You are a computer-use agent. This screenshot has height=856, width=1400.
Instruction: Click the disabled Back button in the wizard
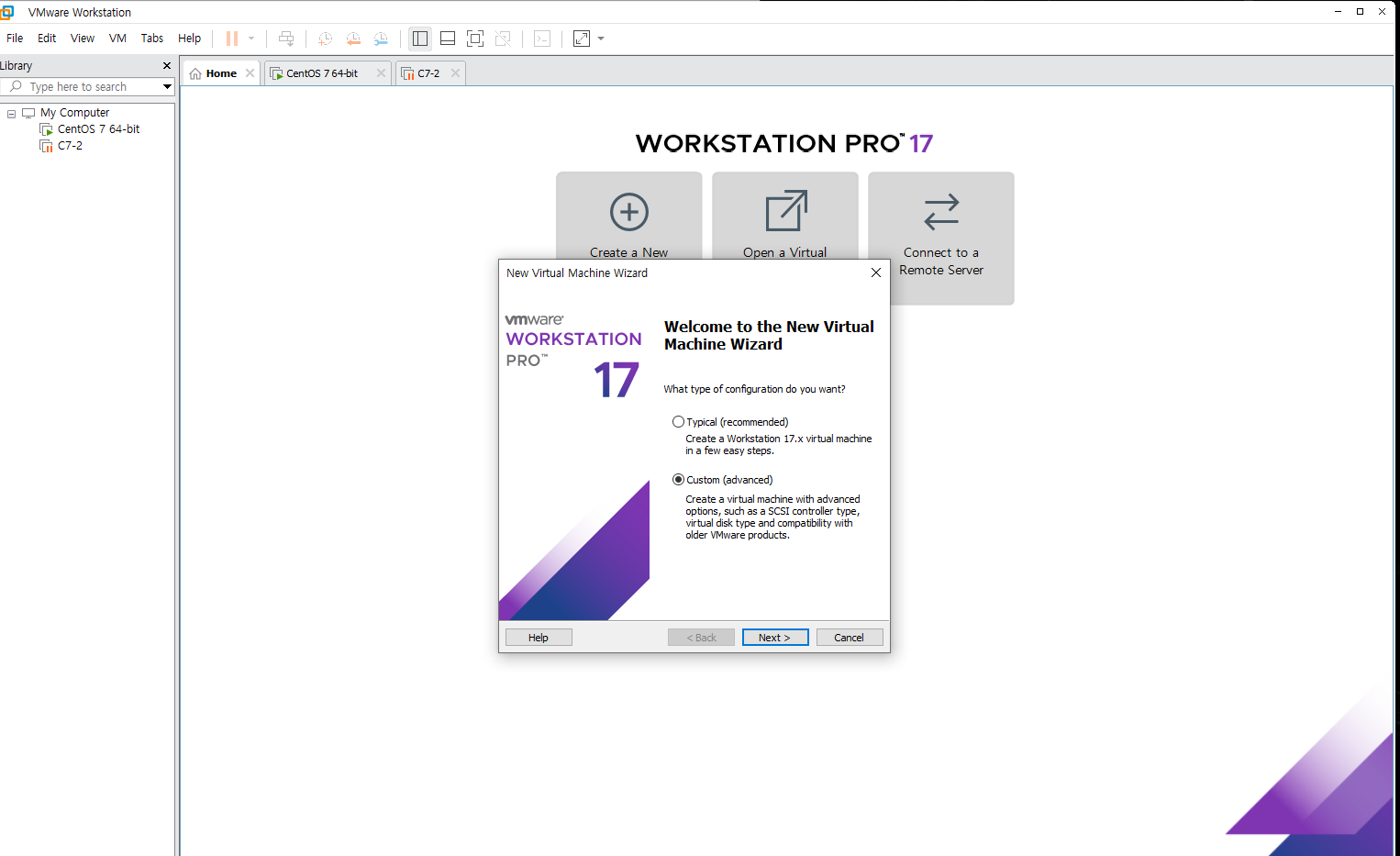pos(701,638)
